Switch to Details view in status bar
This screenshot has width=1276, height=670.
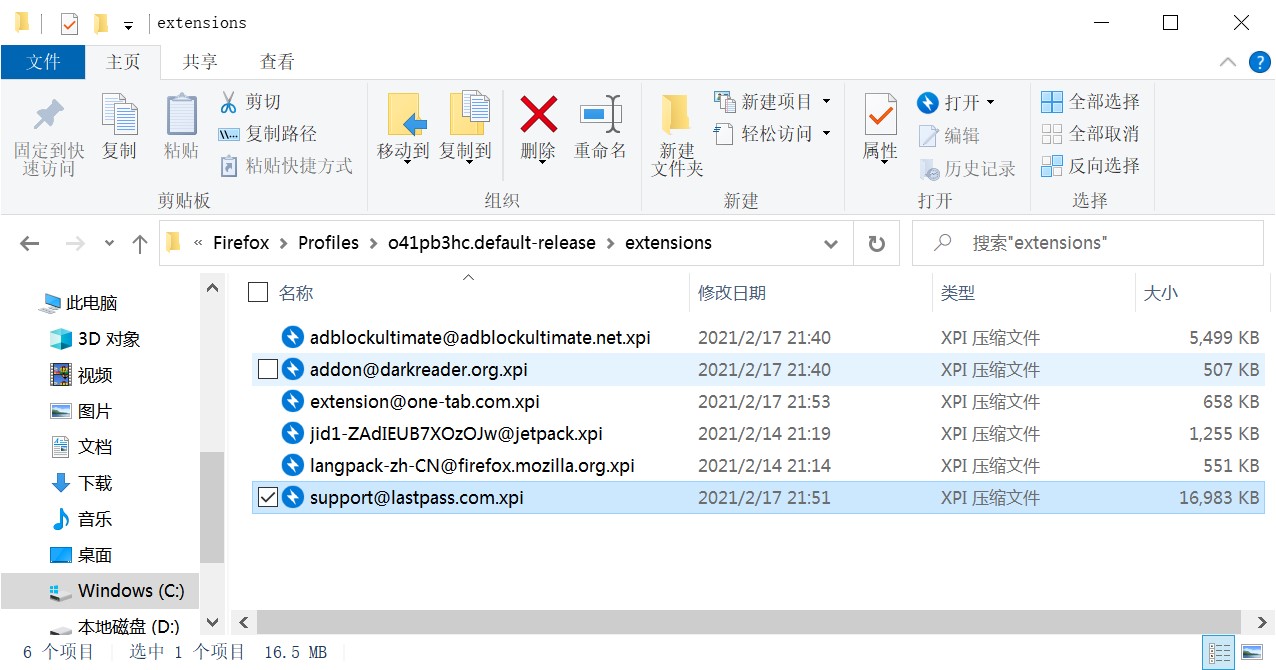1220,653
